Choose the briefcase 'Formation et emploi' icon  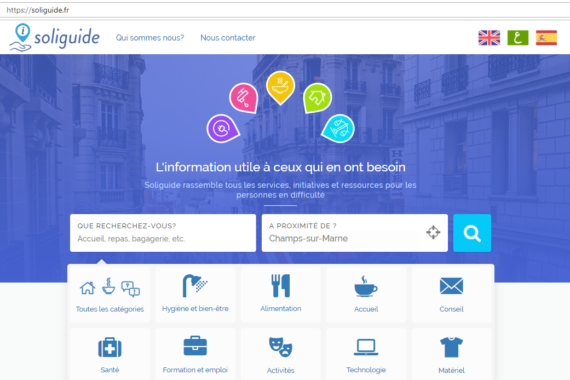point(195,346)
